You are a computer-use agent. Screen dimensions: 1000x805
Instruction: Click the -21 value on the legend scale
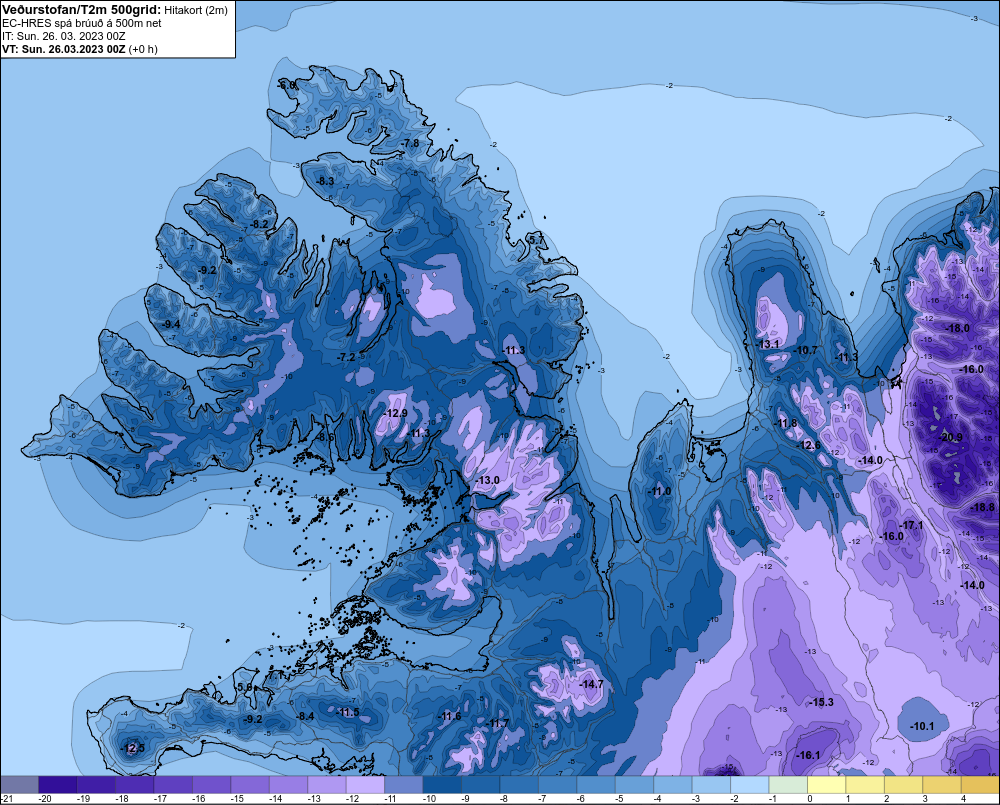point(7,799)
